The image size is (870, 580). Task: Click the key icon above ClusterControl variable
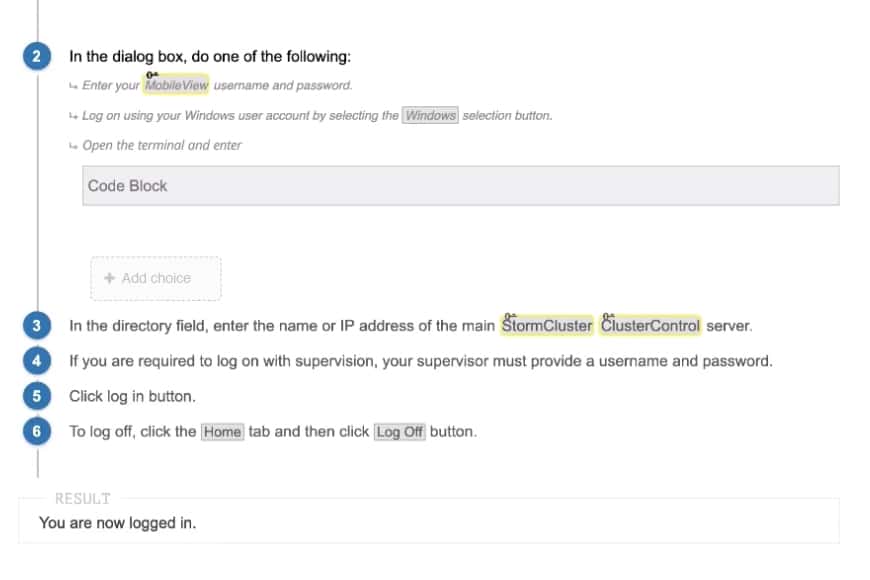[x=609, y=315]
